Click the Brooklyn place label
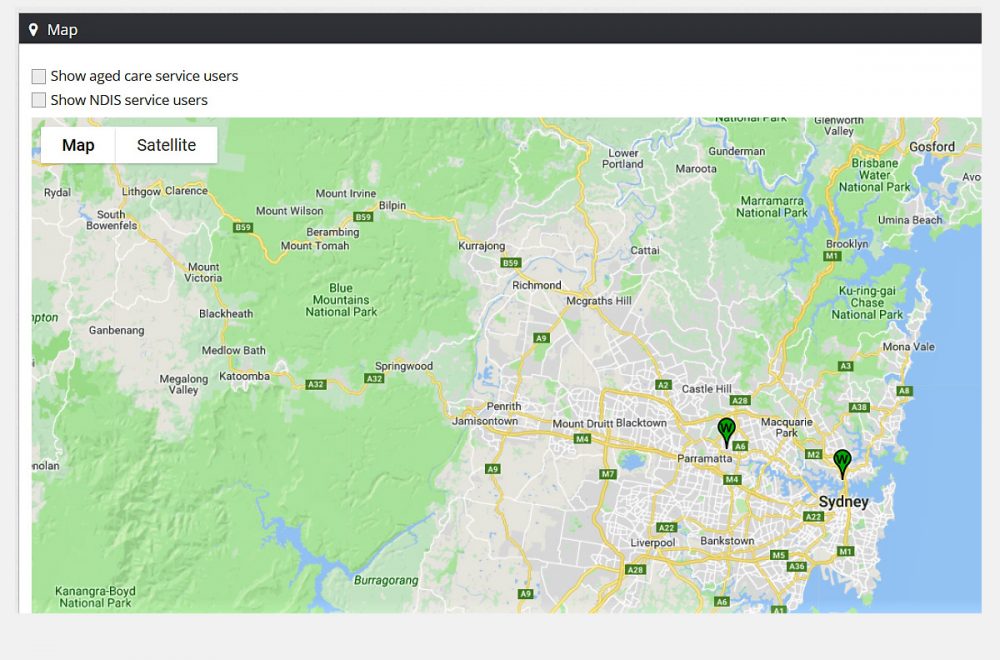This screenshot has height=660, width=1000. click(x=847, y=244)
